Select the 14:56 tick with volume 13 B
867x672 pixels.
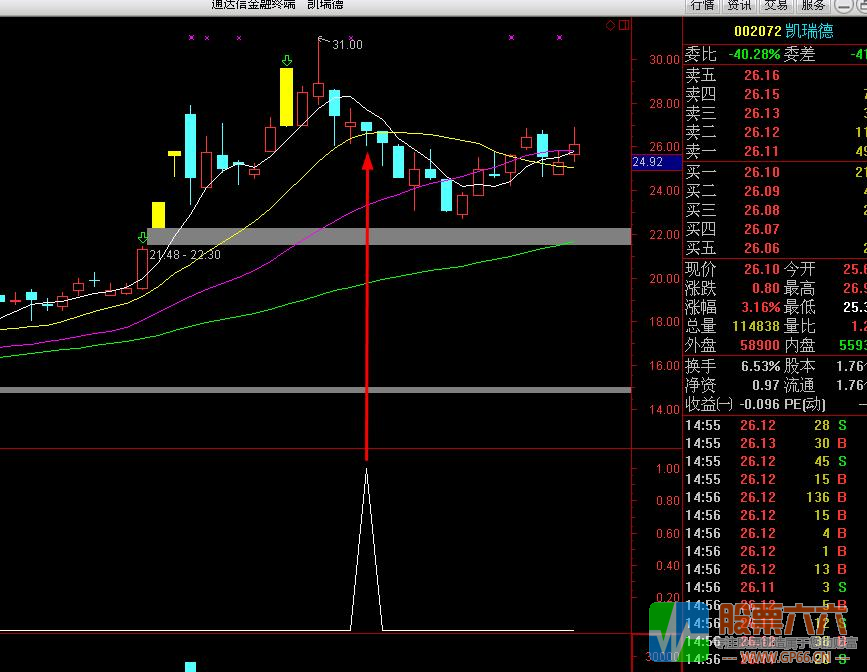coord(775,569)
